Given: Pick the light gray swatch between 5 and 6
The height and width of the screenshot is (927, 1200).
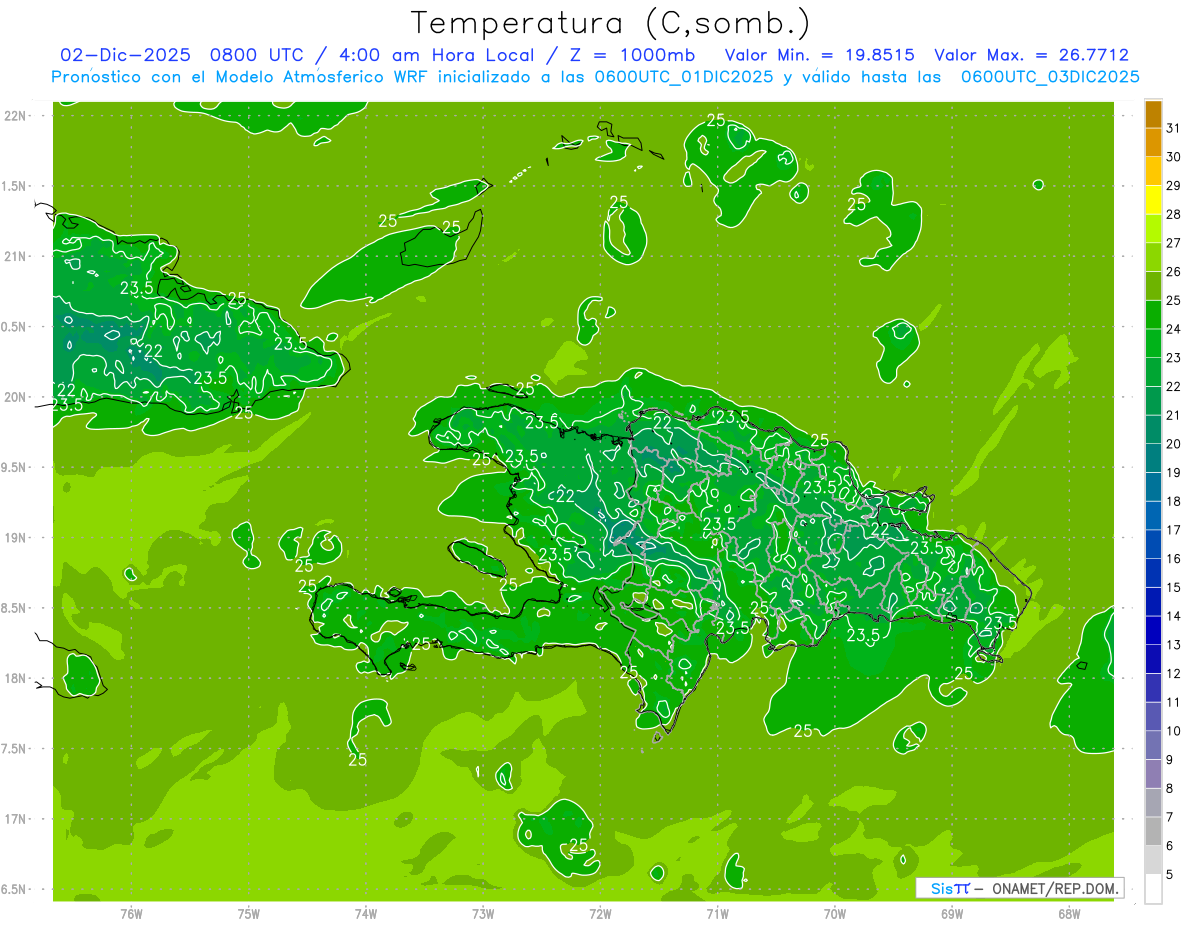Looking at the screenshot, I should (x=1153, y=860).
